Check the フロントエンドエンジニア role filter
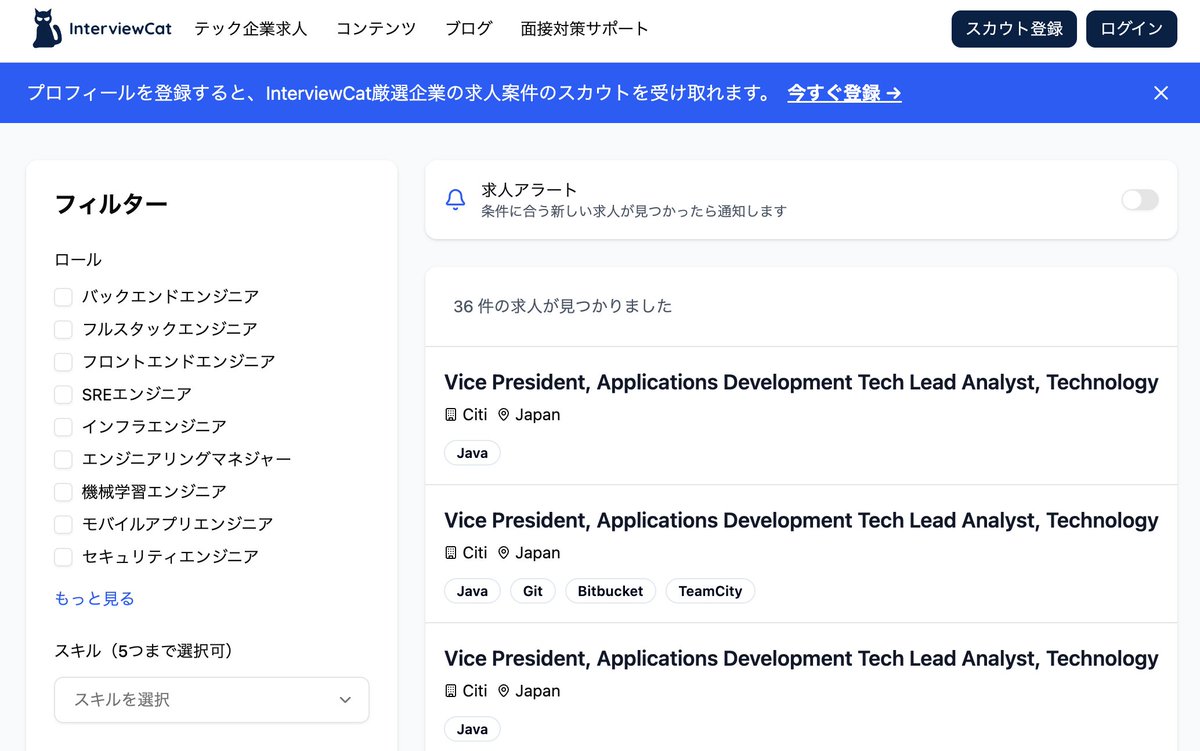 tap(63, 362)
